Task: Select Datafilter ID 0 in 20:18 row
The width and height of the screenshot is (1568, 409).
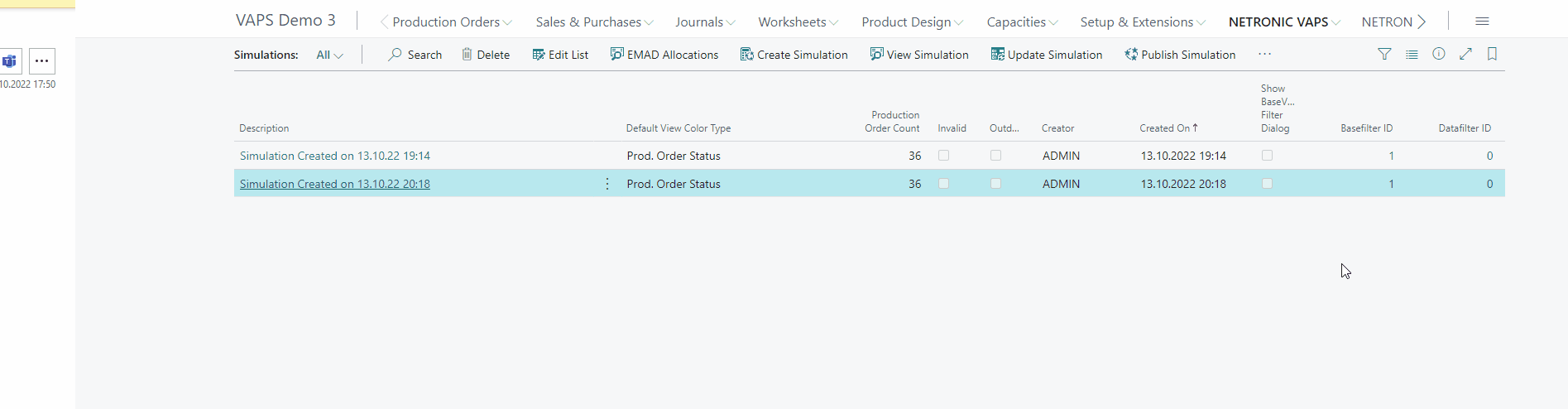Action: [x=1489, y=184]
